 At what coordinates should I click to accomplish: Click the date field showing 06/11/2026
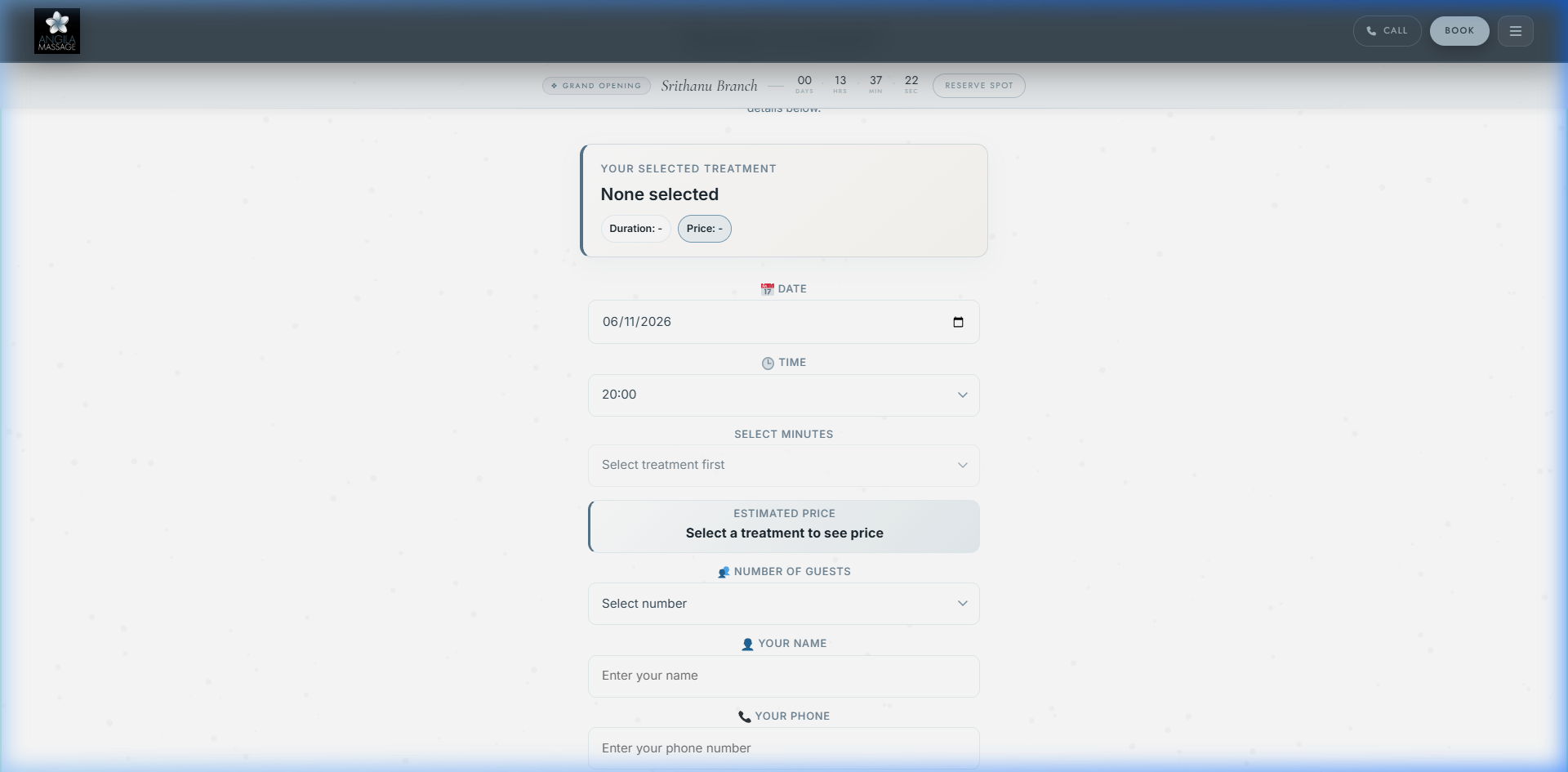(x=783, y=322)
